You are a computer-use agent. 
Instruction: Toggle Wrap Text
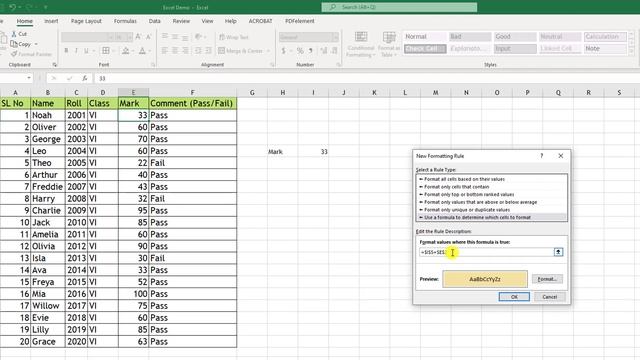pyautogui.click(x=234, y=37)
